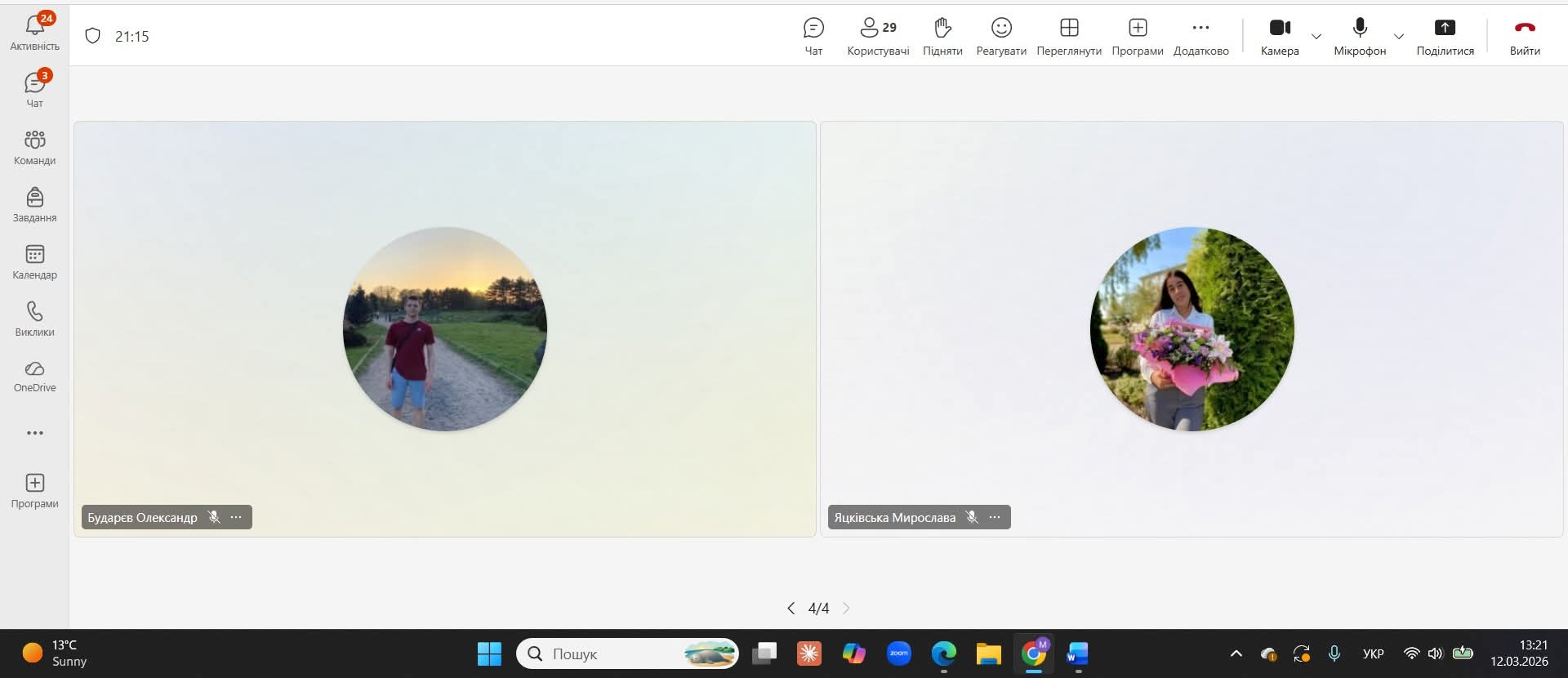Open Calls (Виклики) in sidebar

point(34,319)
